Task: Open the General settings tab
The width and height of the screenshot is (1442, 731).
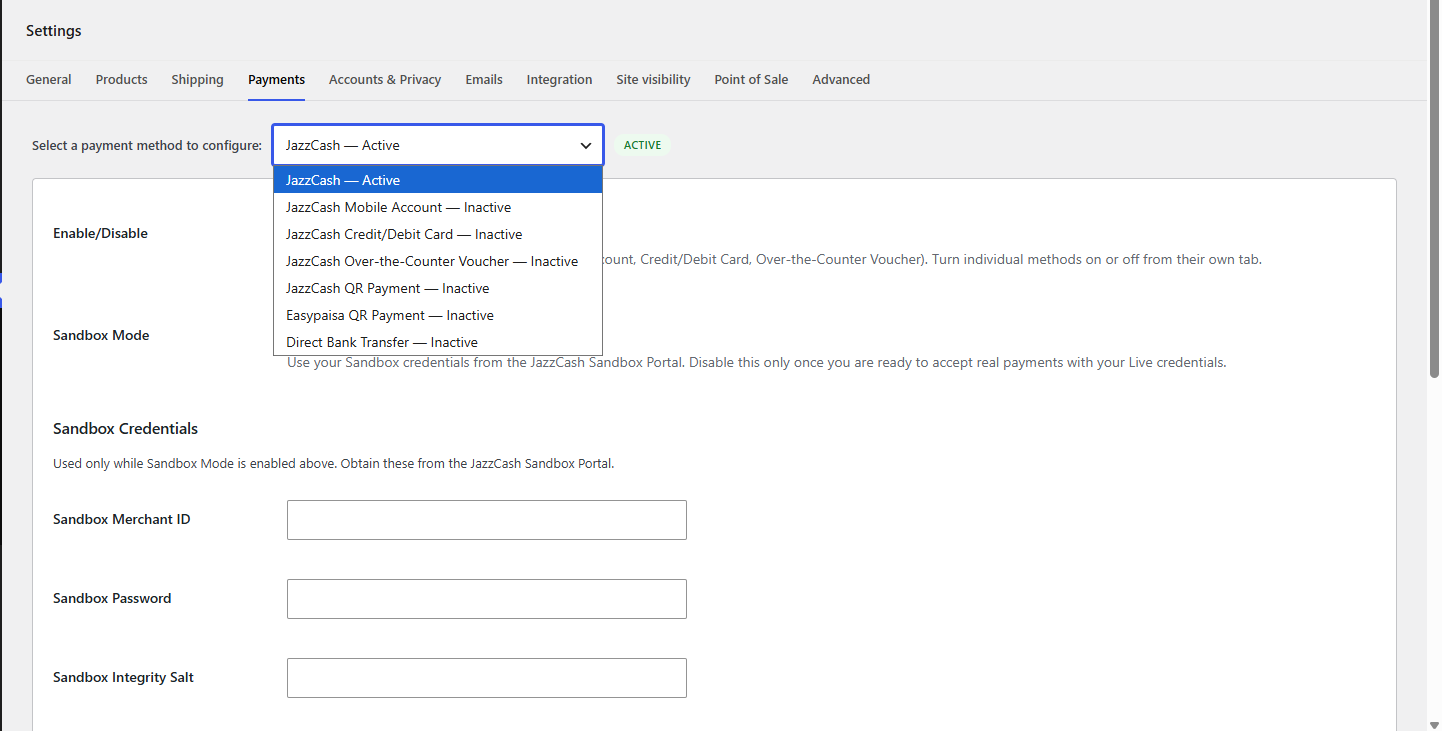Action: point(48,80)
